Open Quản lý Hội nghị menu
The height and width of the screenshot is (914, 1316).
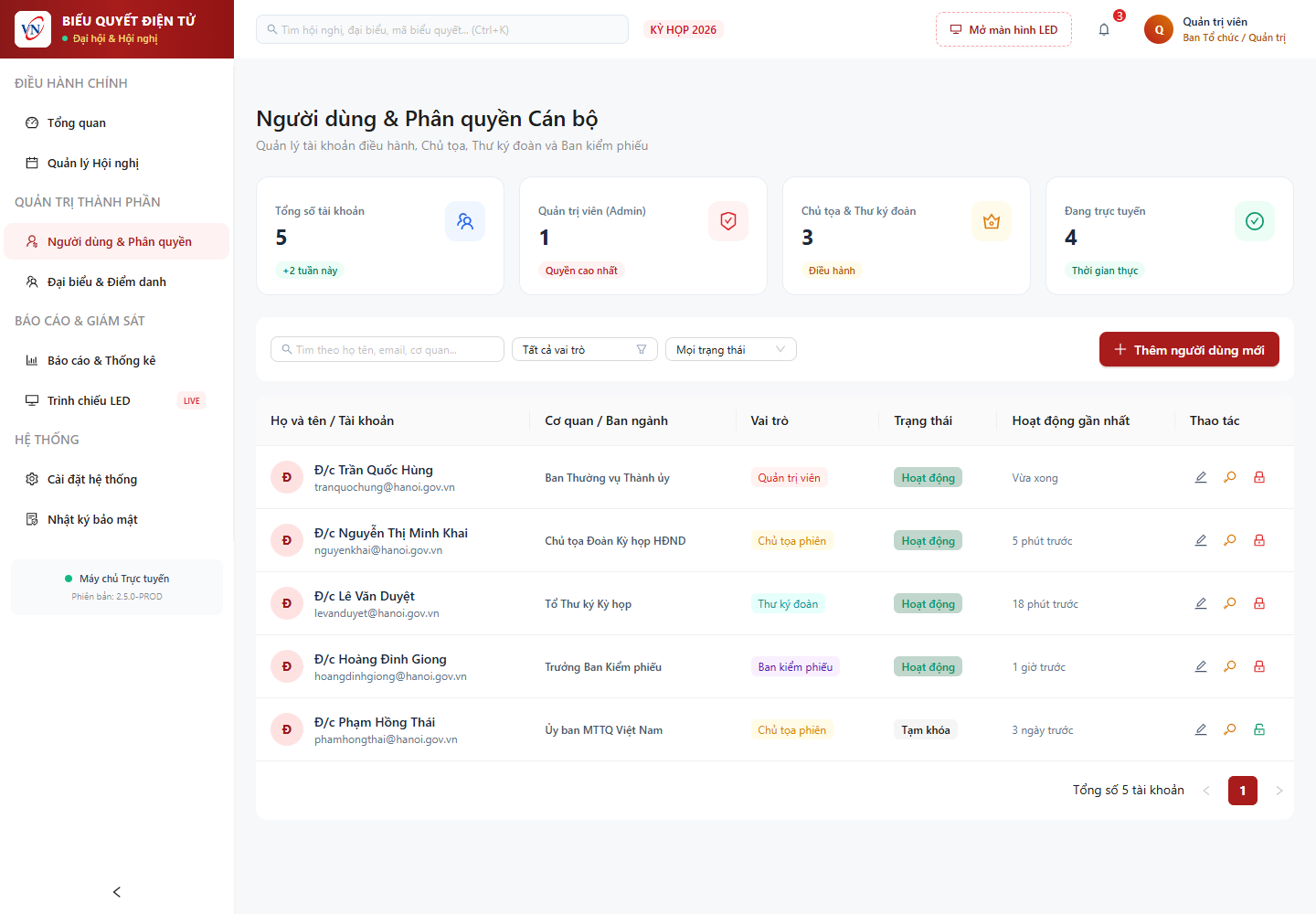click(x=117, y=163)
